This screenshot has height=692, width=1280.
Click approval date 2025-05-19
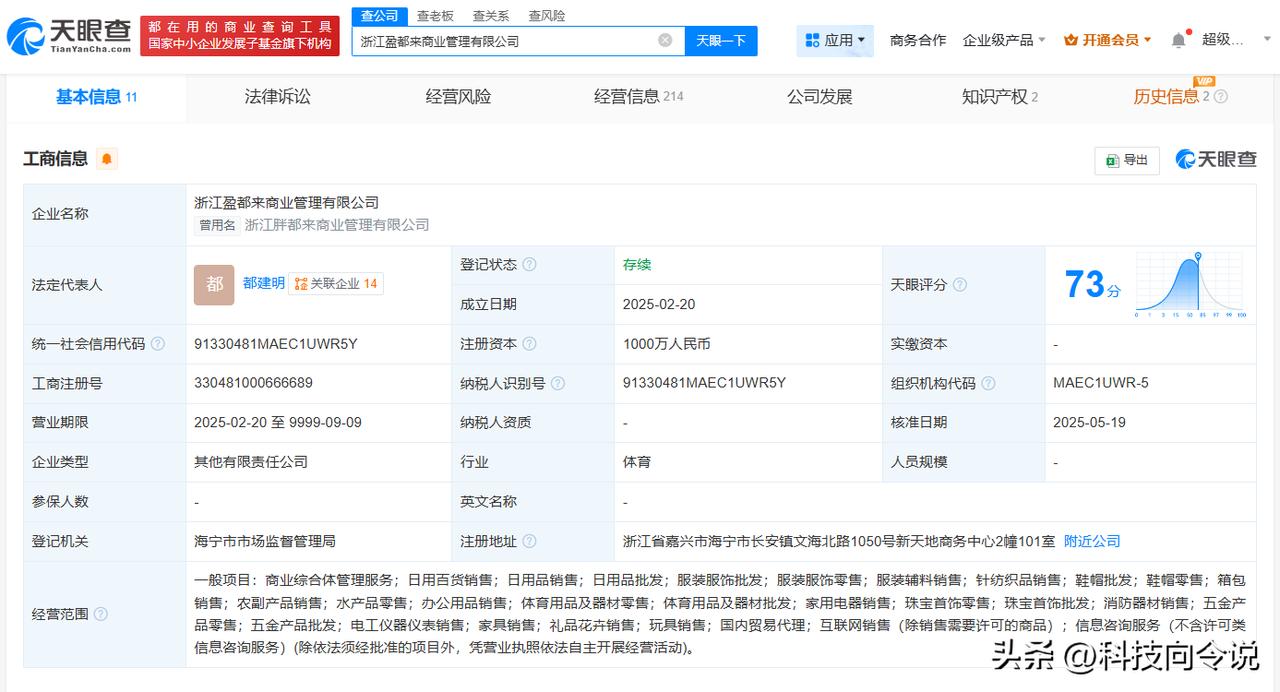pos(1090,423)
